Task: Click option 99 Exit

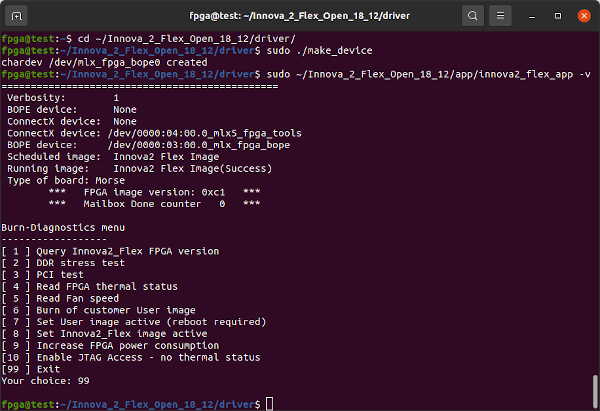Action: tap(31, 369)
